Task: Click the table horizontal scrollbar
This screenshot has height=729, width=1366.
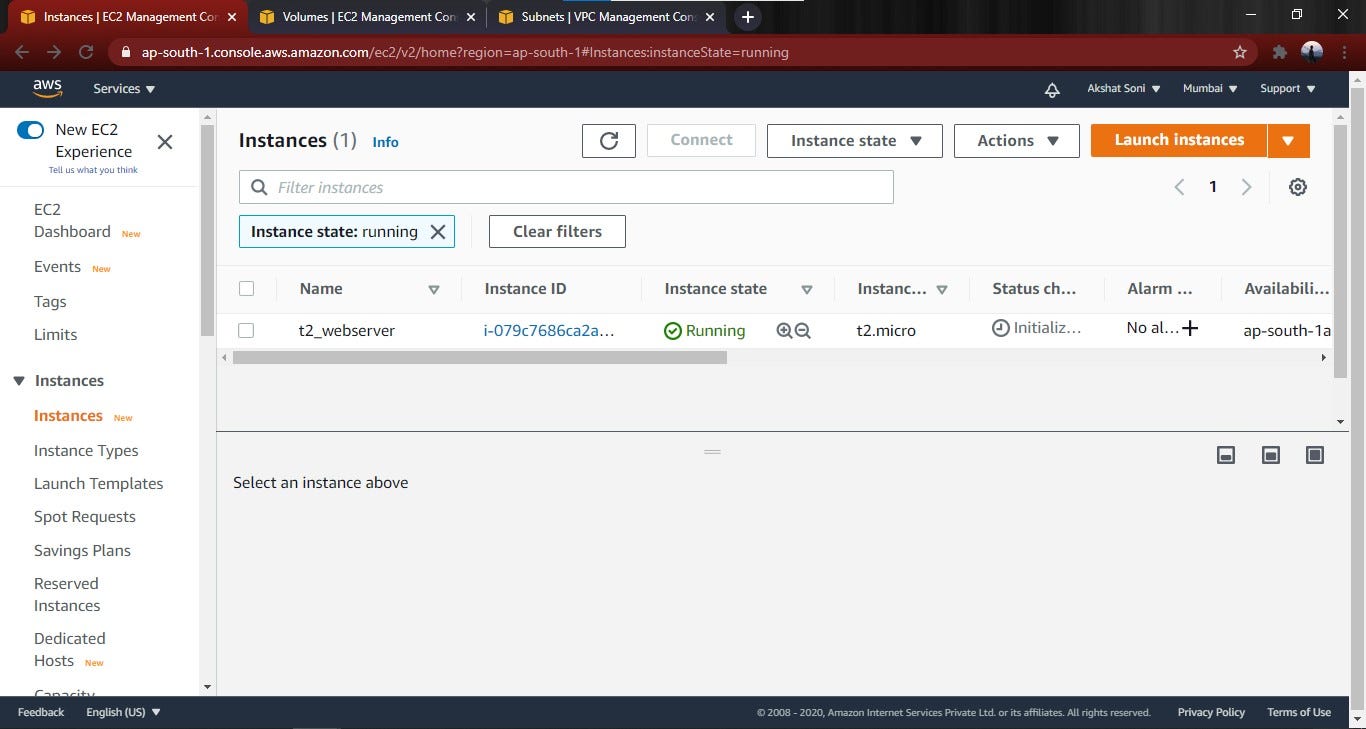Action: (x=480, y=357)
